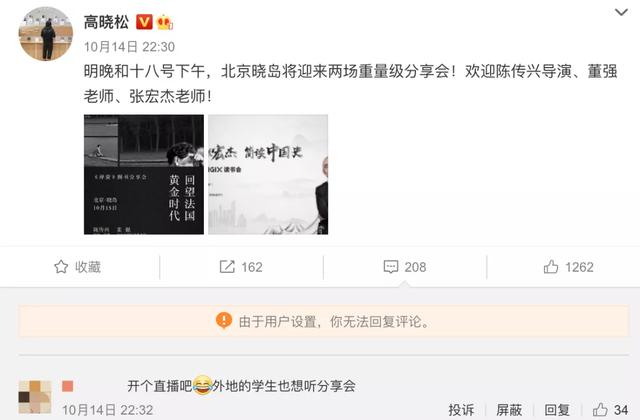Screen dimensions: 640x420
Task: Open 高晓松's profile avatar
Action: click(46, 33)
